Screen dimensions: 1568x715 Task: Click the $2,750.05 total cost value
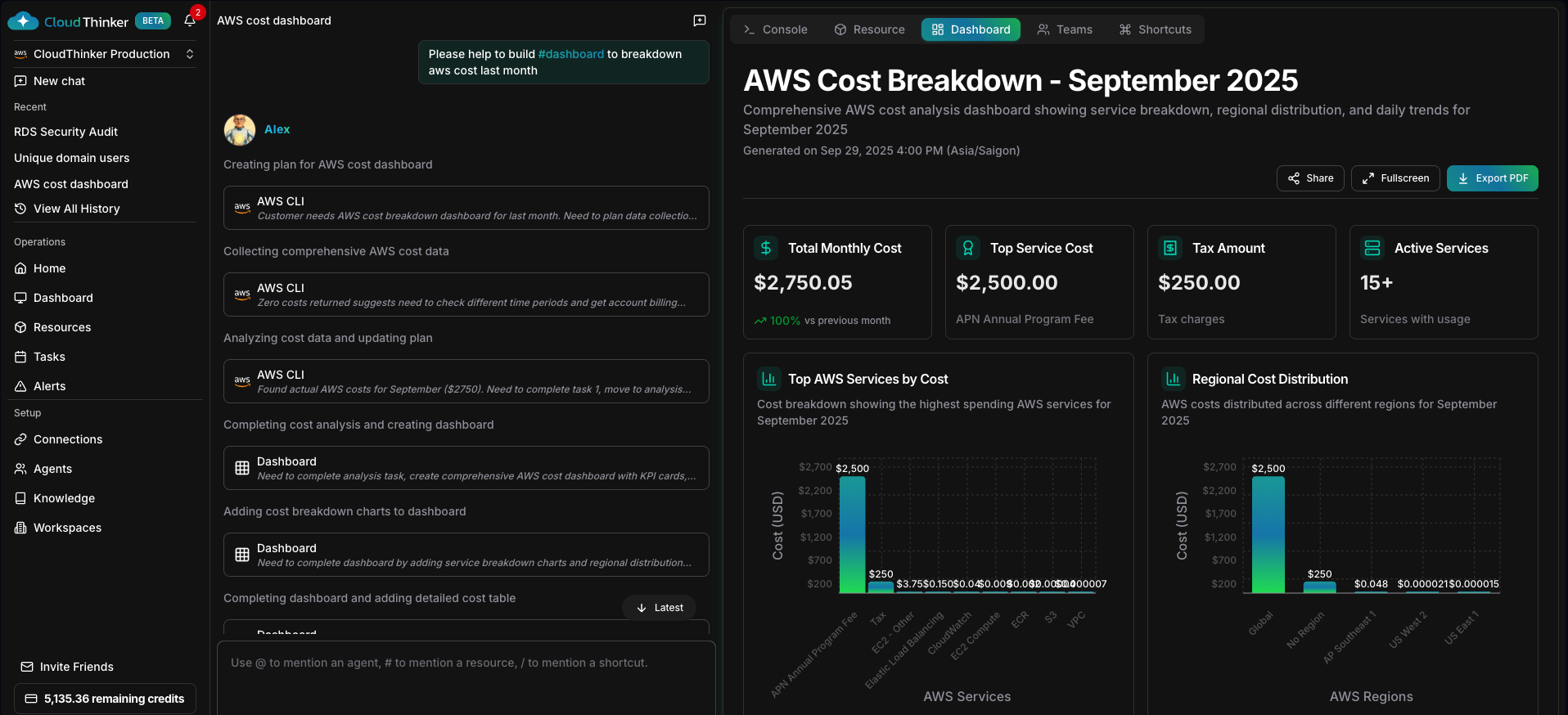803,283
